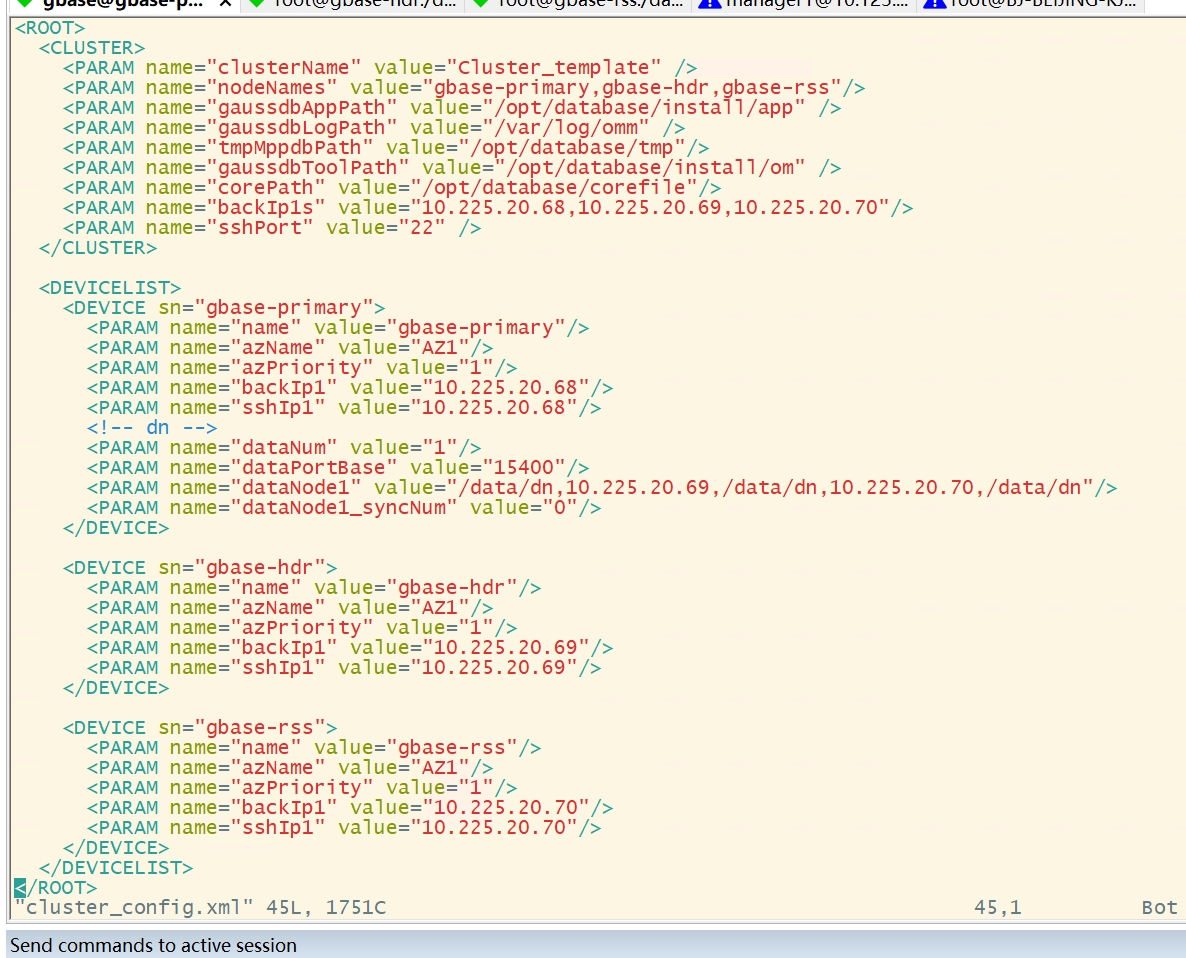The width and height of the screenshot is (1186, 958).
Task: Click the azPriority line under gbase-hdr device
Action: point(302,628)
